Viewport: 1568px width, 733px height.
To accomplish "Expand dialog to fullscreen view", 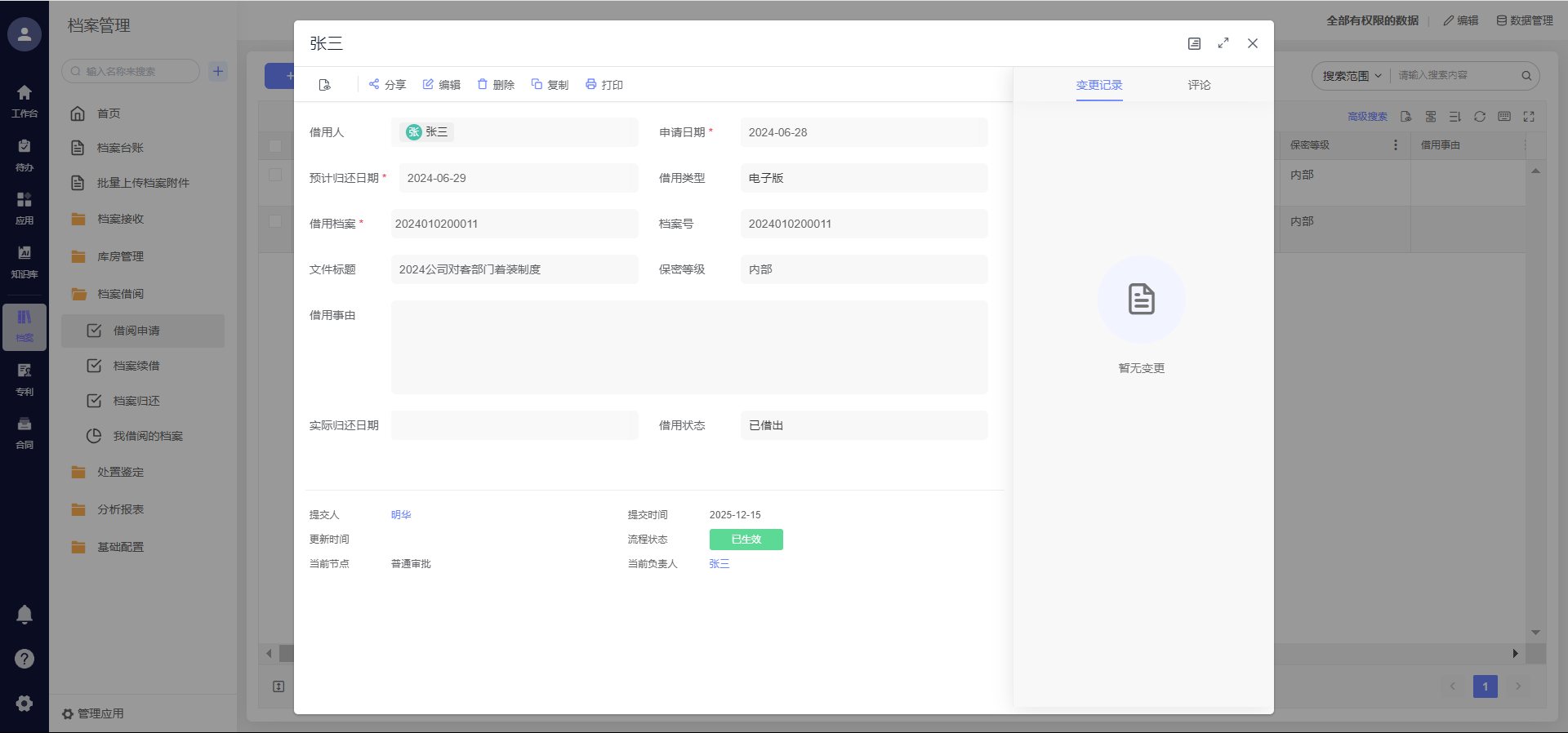I will coord(1223,43).
